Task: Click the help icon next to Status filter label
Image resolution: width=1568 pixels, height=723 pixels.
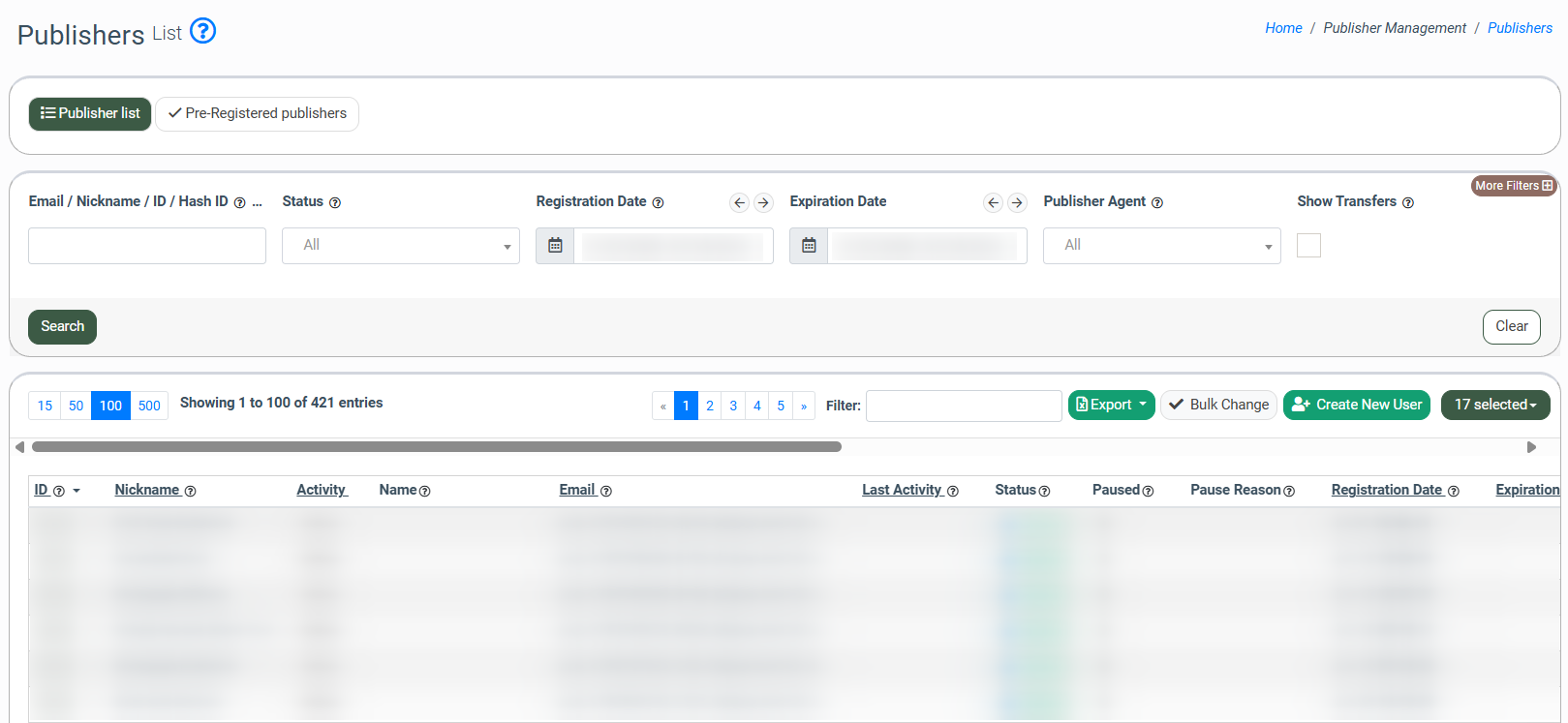Action: point(335,202)
